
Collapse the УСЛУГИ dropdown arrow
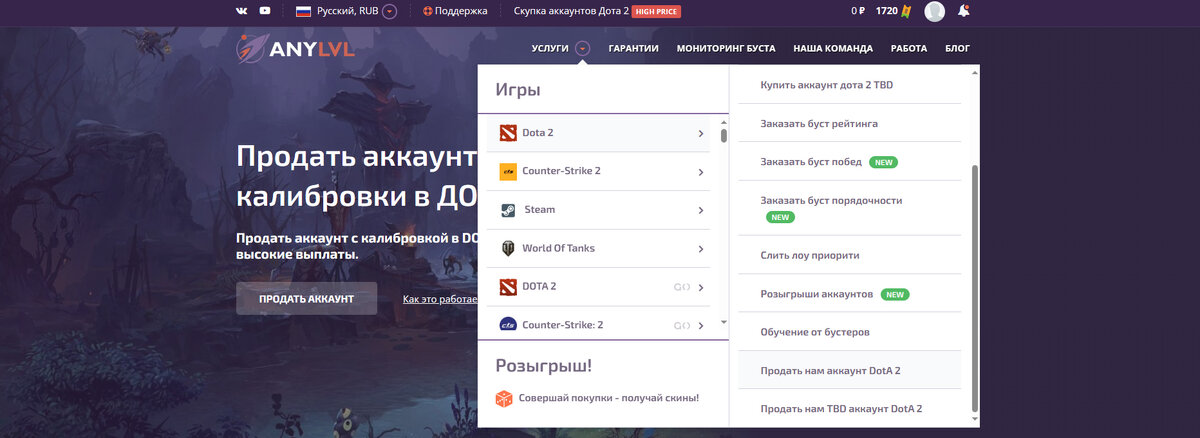[582, 48]
